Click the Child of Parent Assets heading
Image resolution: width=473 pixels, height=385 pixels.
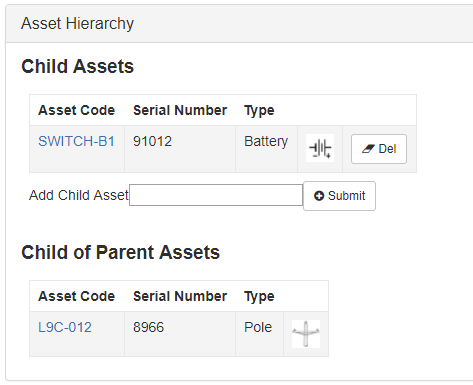(121, 252)
